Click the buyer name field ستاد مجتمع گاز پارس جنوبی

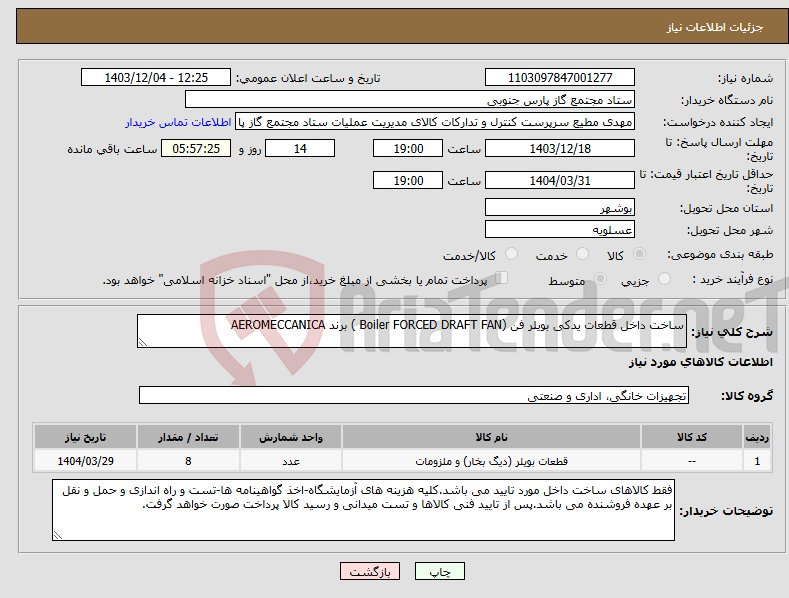click(410, 100)
